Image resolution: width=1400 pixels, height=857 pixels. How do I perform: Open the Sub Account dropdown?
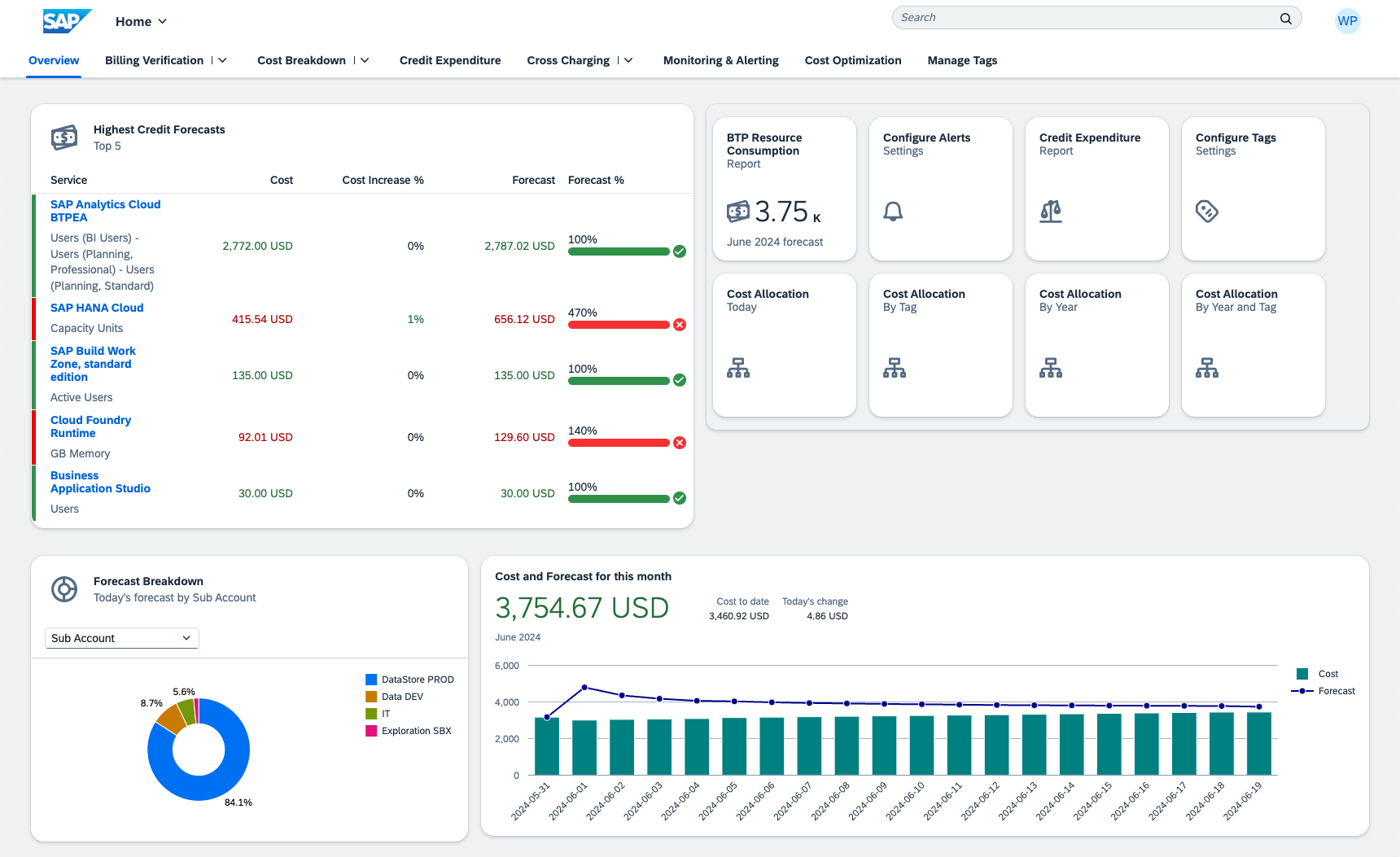(x=121, y=638)
